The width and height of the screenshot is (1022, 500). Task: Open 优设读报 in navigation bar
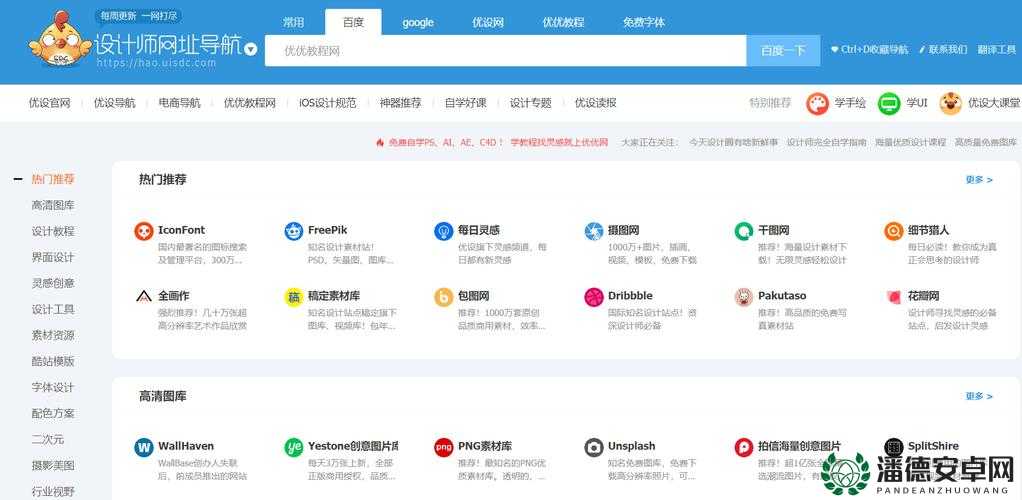pos(596,103)
